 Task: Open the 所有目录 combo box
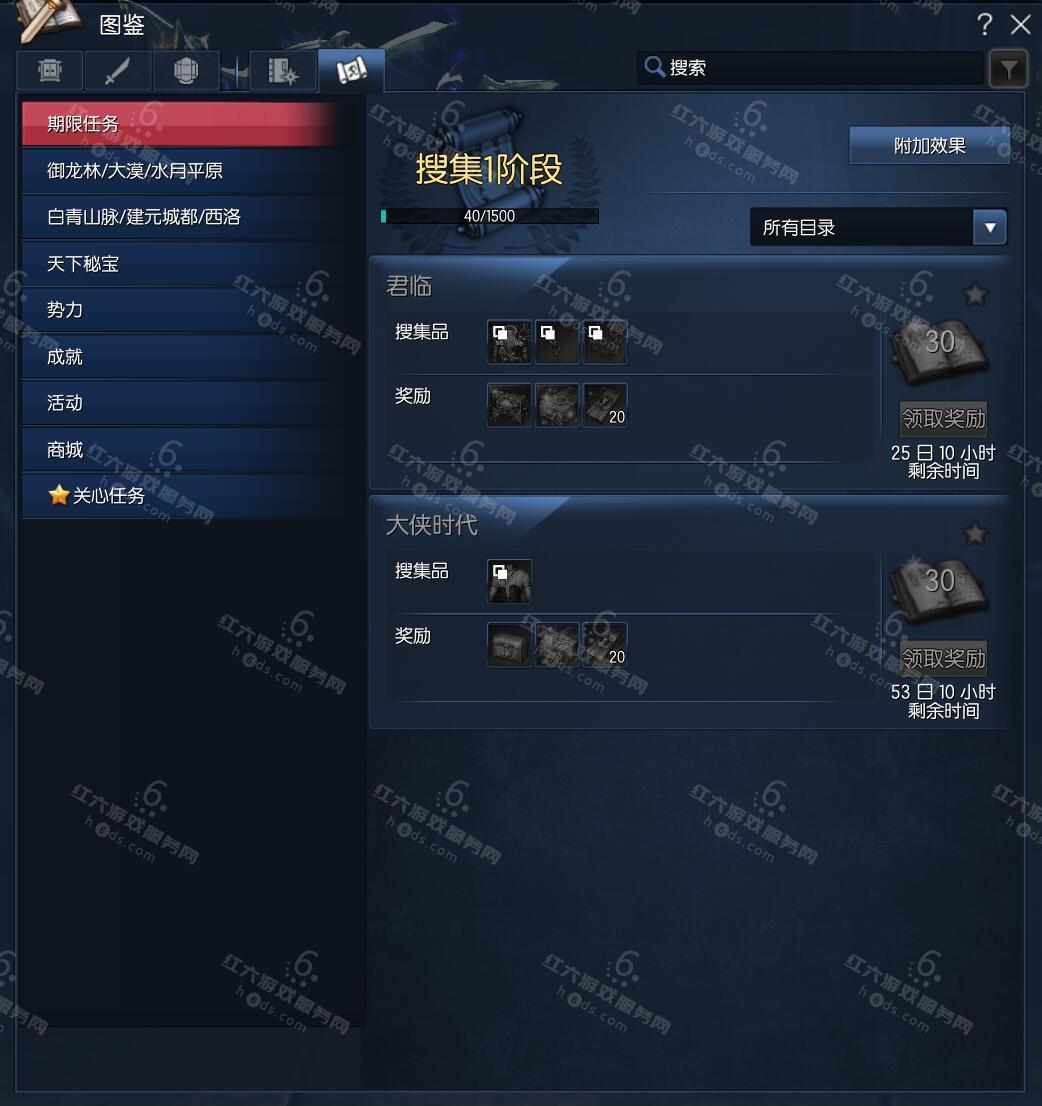(x=878, y=227)
